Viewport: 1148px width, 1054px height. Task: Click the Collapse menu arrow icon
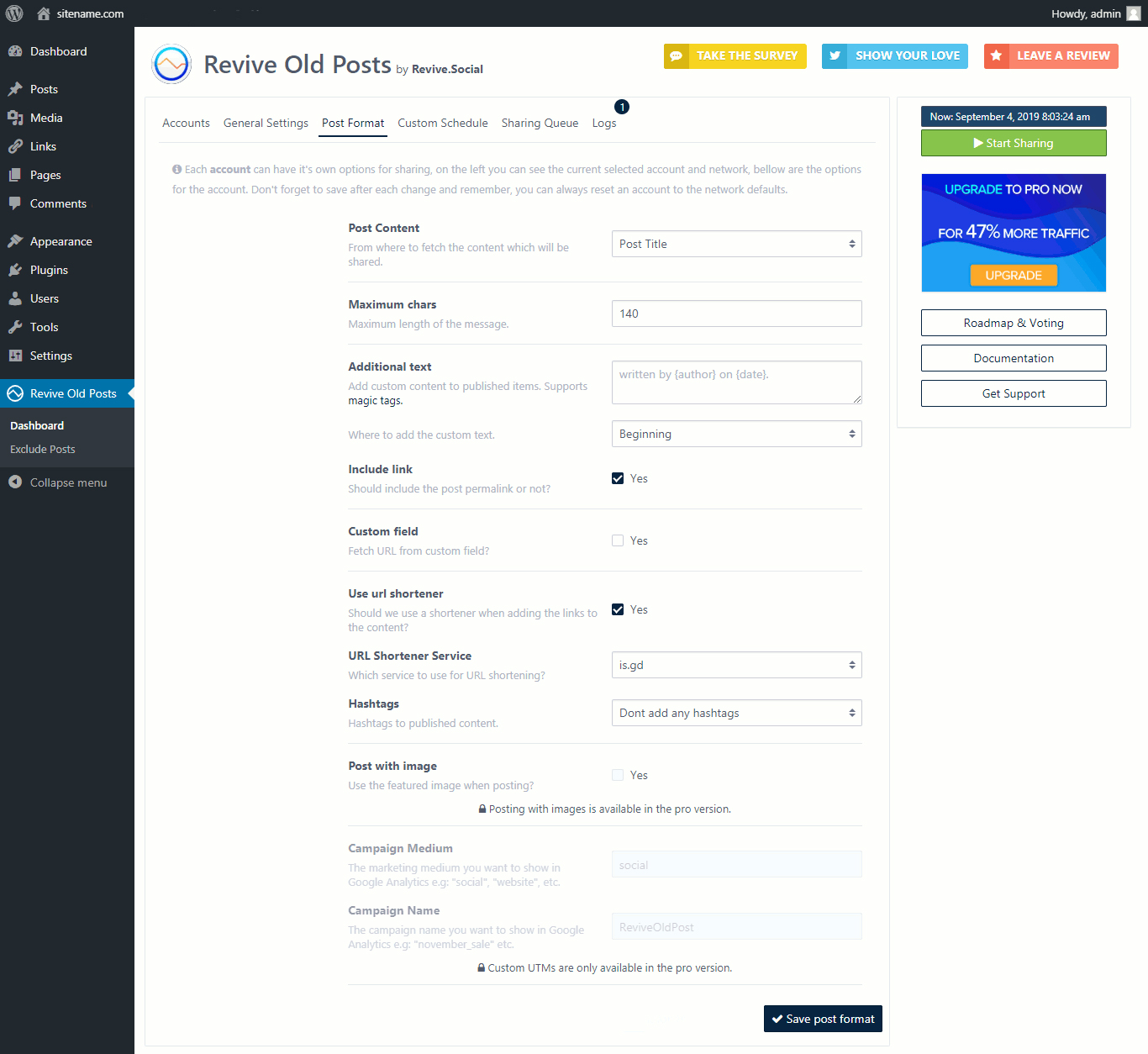[15, 482]
